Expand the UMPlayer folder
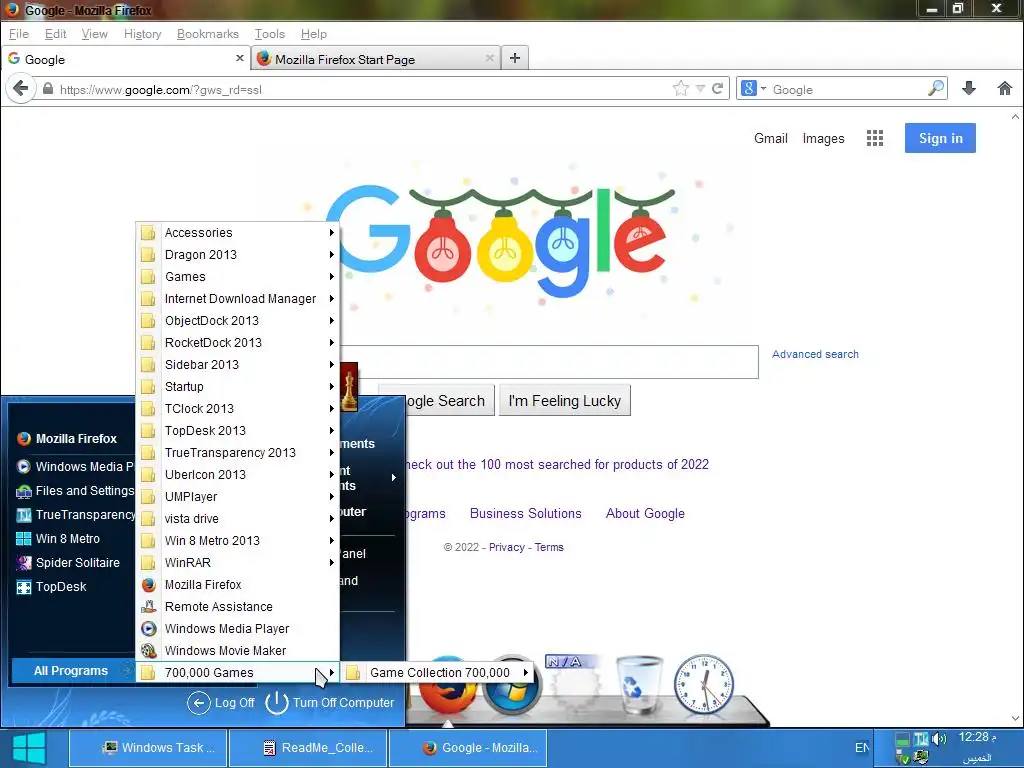The height and width of the screenshot is (768, 1024). pos(238,497)
